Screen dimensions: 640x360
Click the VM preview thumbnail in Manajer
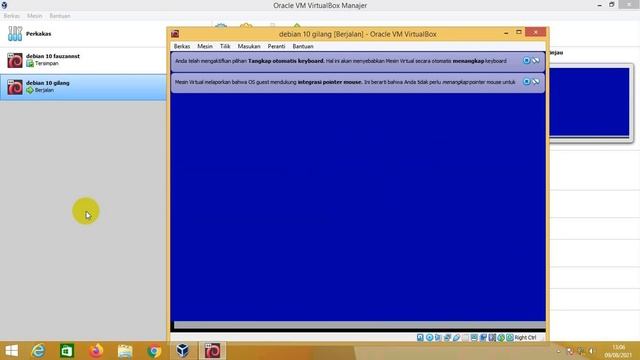click(x=589, y=102)
